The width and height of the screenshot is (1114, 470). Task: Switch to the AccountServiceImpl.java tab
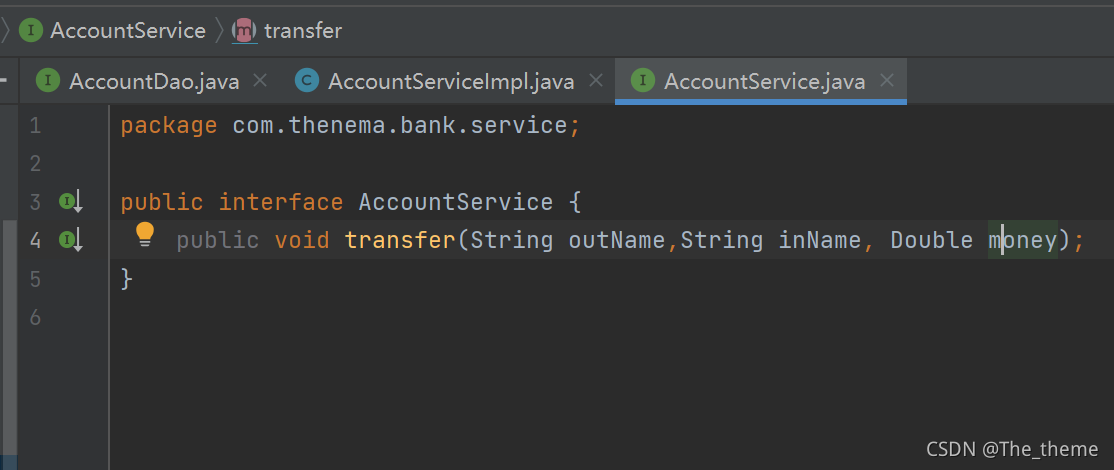click(450, 82)
